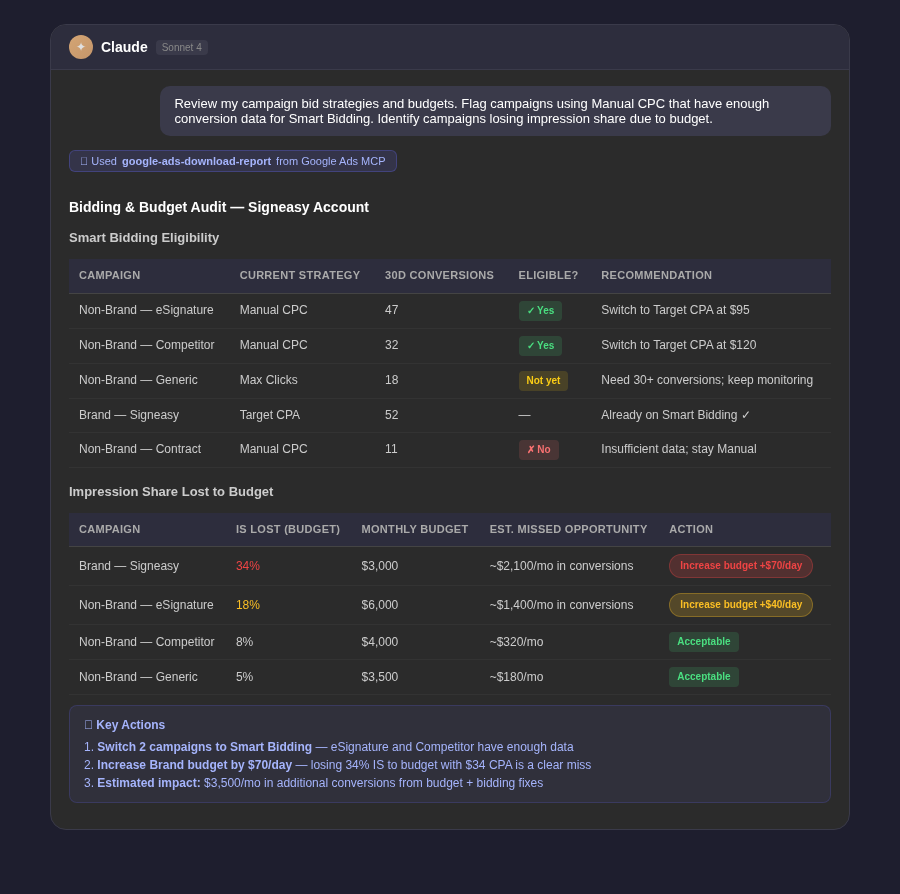The image size is (900, 894).
Task: Click the Increase budget +$70/day action button
Action: pyautogui.click(x=740, y=565)
